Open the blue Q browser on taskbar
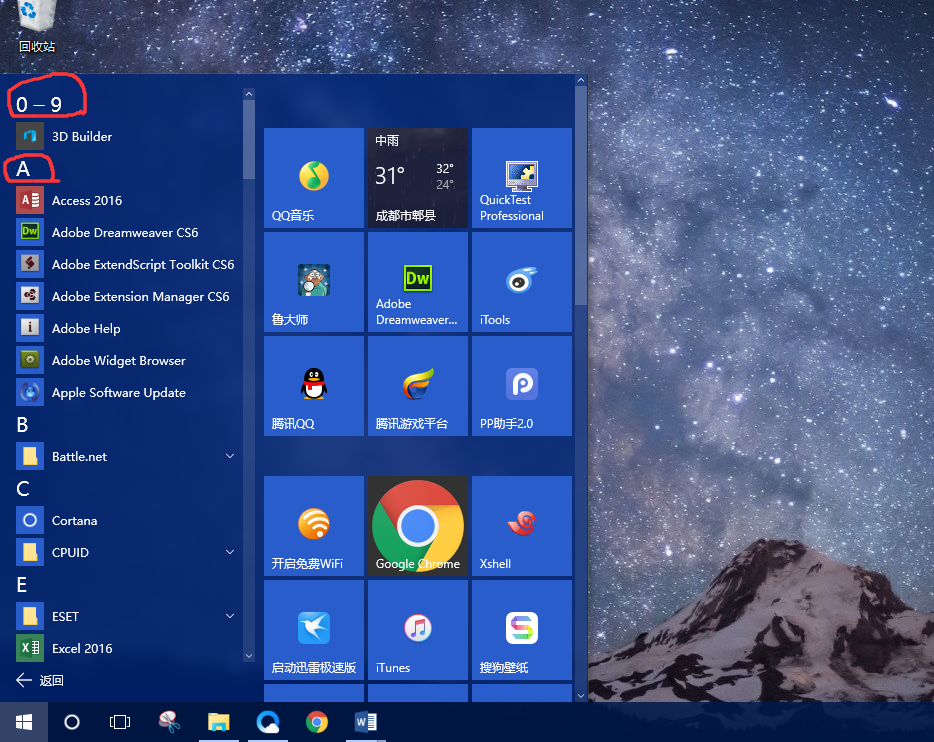 click(x=268, y=722)
